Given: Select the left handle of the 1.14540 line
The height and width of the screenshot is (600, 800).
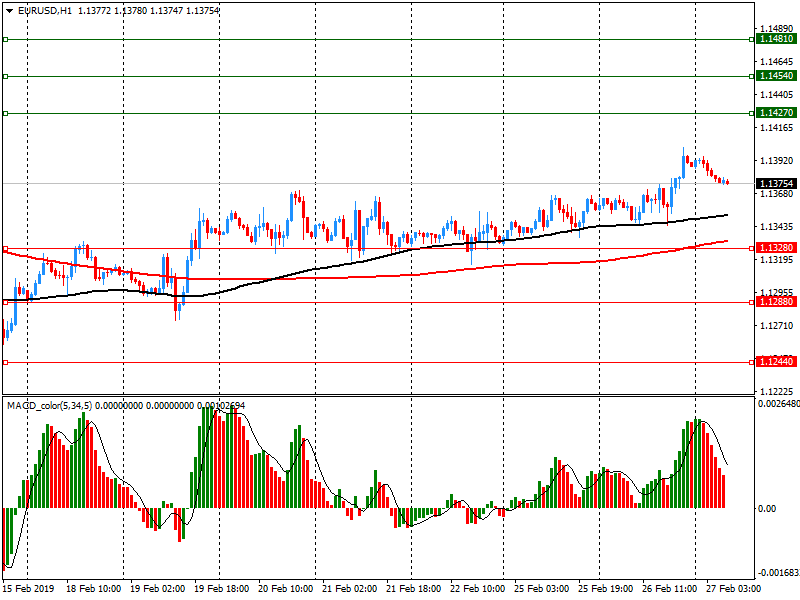Looking at the screenshot, I should pos(5,76).
